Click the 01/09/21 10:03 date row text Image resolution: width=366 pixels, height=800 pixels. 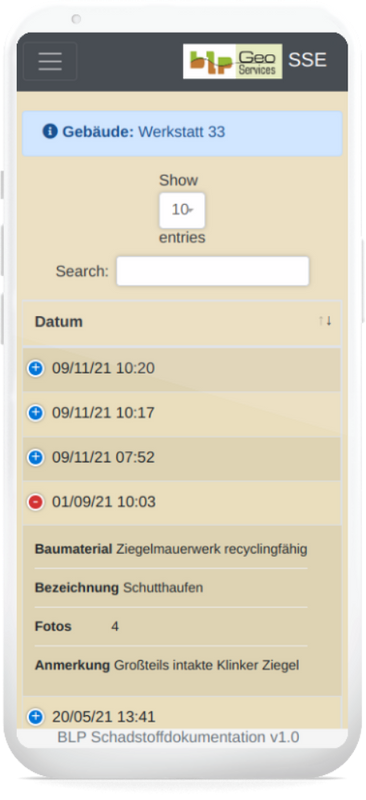[104, 502]
